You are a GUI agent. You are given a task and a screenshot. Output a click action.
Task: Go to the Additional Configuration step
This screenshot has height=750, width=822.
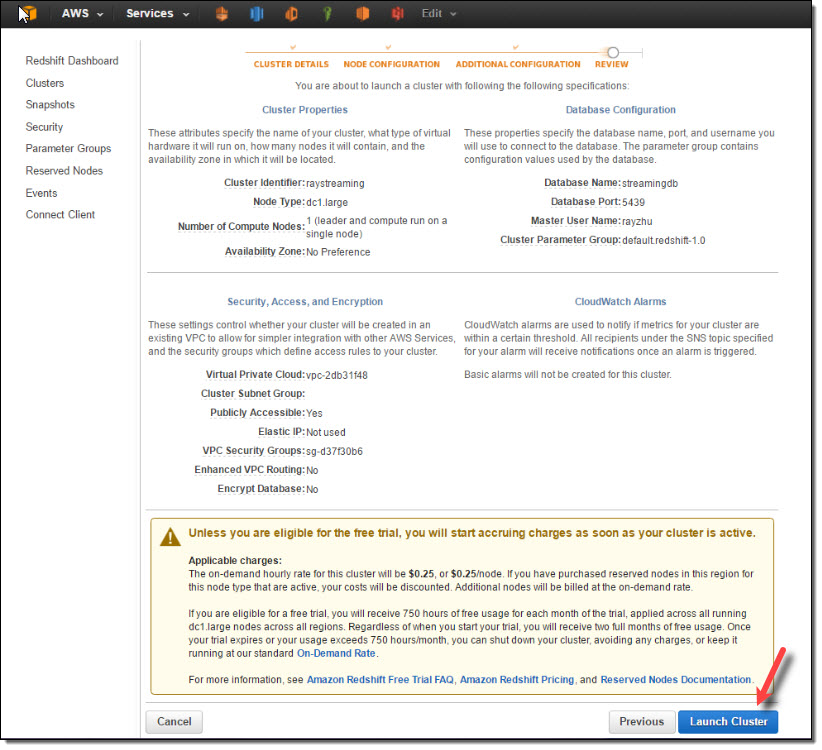517,64
